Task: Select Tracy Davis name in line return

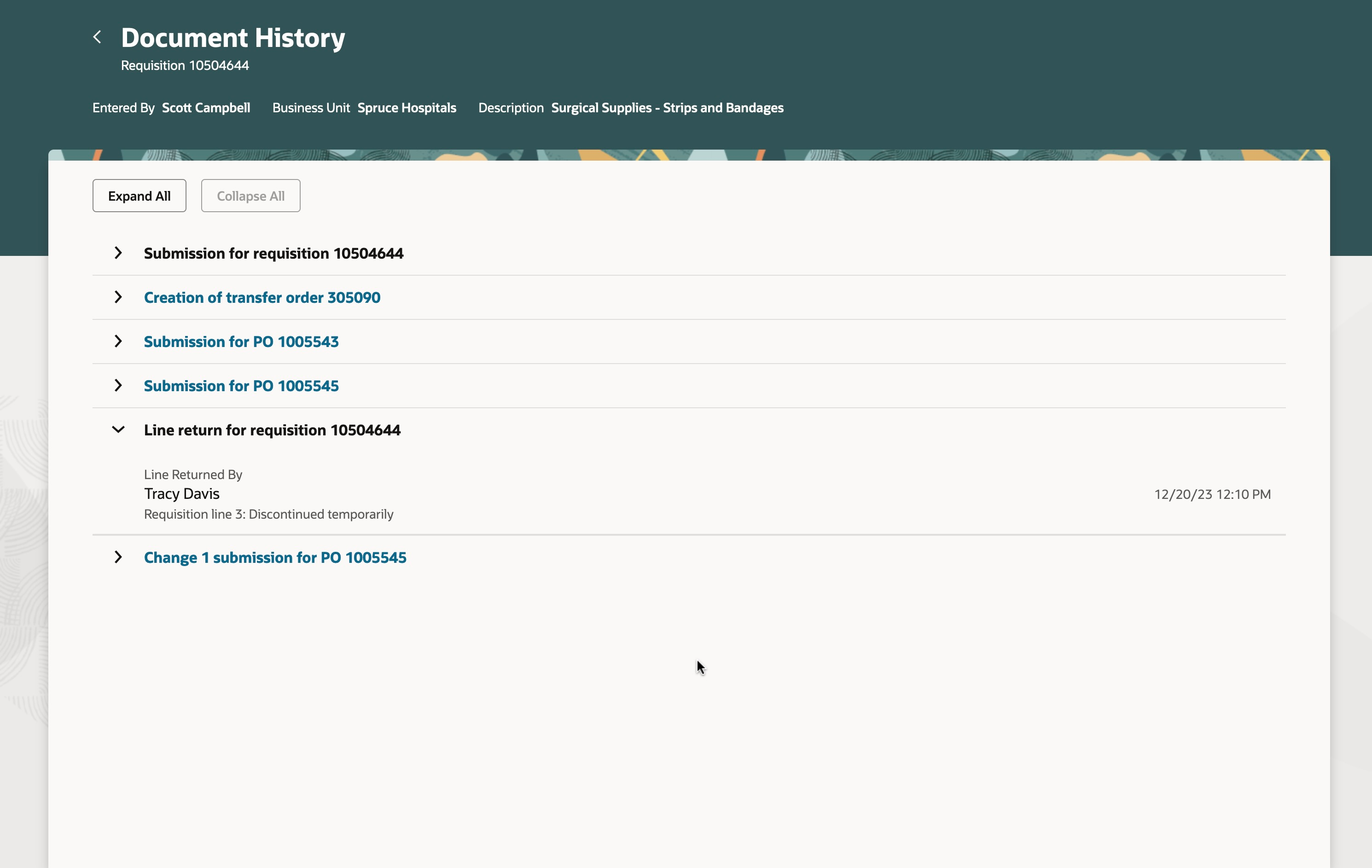Action: pyautogui.click(x=181, y=493)
